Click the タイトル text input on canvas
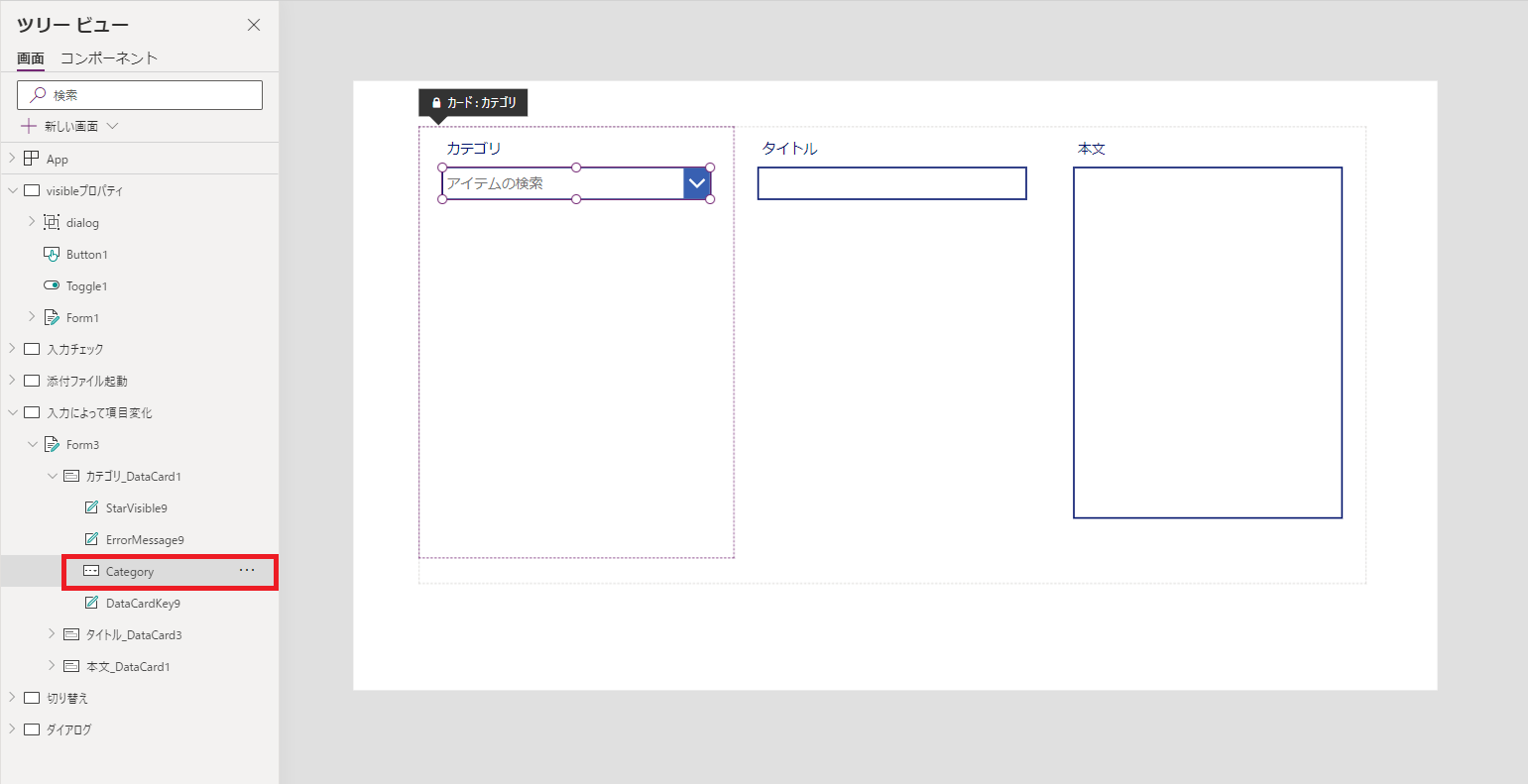The width and height of the screenshot is (1528, 784). click(x=892, y=183)
